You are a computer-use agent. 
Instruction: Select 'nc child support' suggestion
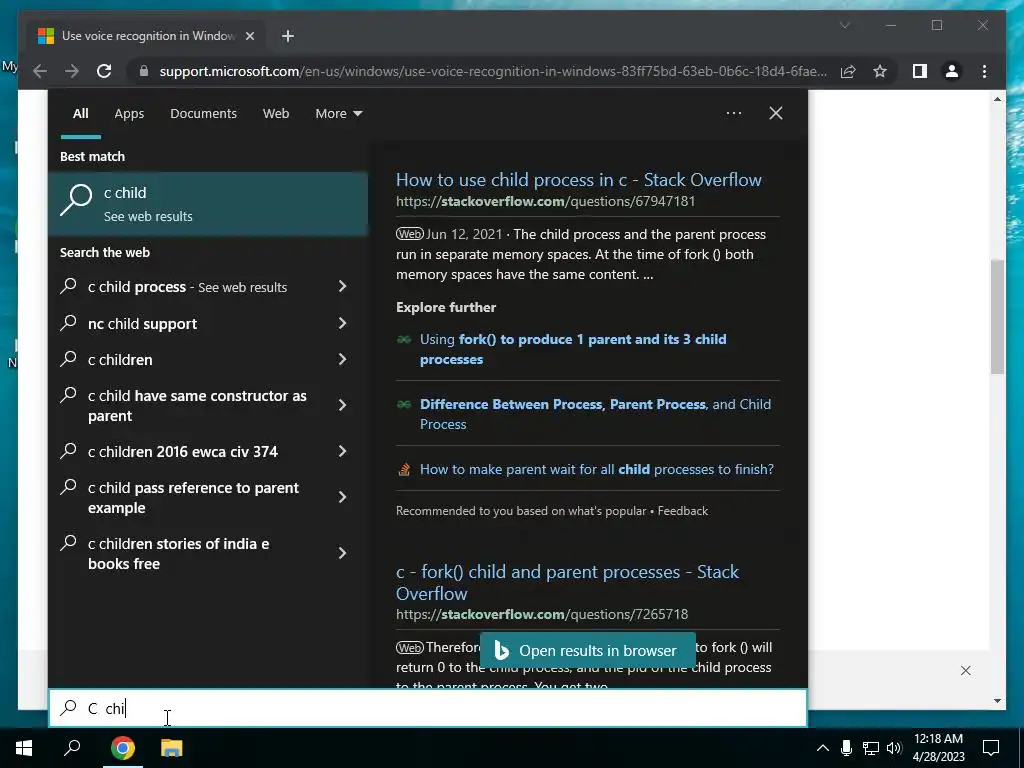coord(142,323)
